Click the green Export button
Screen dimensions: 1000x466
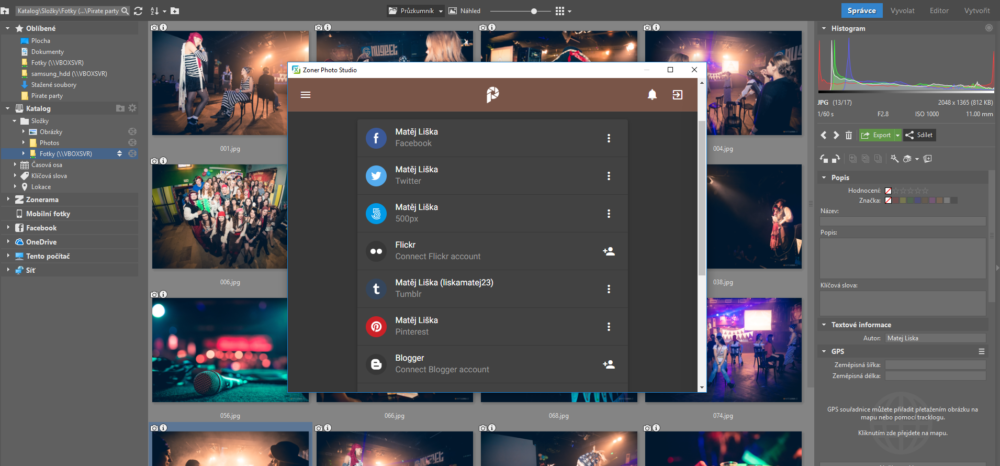[876, 135]
